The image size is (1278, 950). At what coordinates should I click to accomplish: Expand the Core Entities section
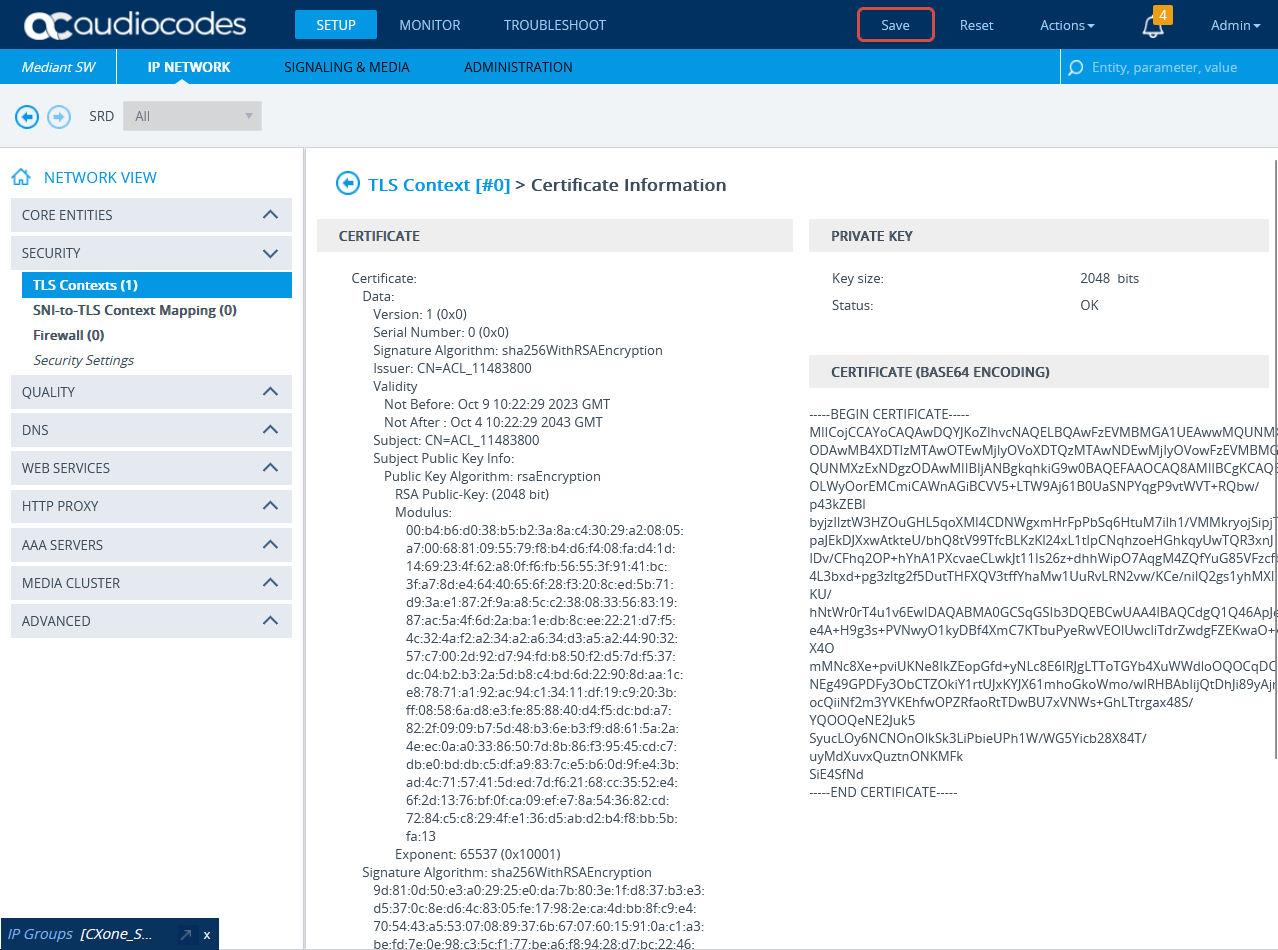[151, 215]
